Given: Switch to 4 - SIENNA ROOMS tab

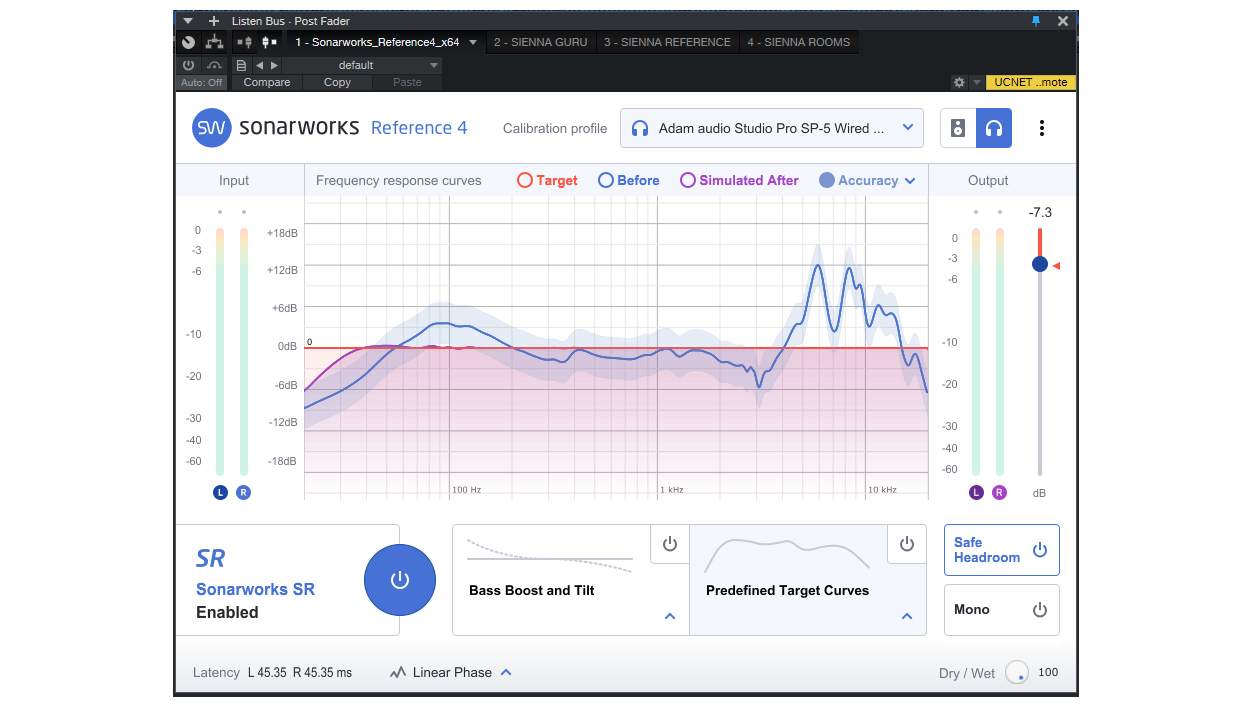Looking at the screenshot, I should pos(798,42).
